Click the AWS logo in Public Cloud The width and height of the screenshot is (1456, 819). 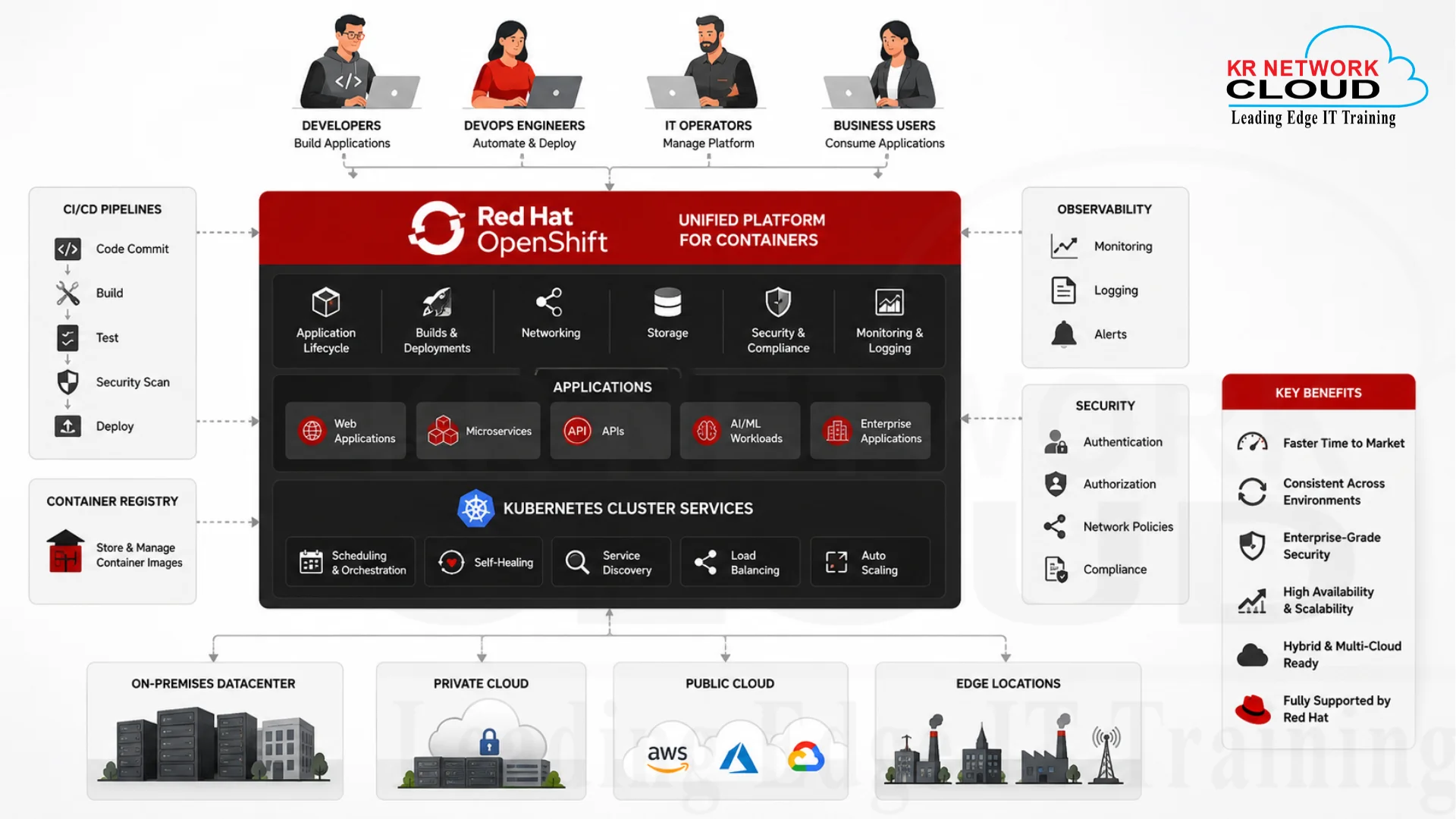point(667,757)
